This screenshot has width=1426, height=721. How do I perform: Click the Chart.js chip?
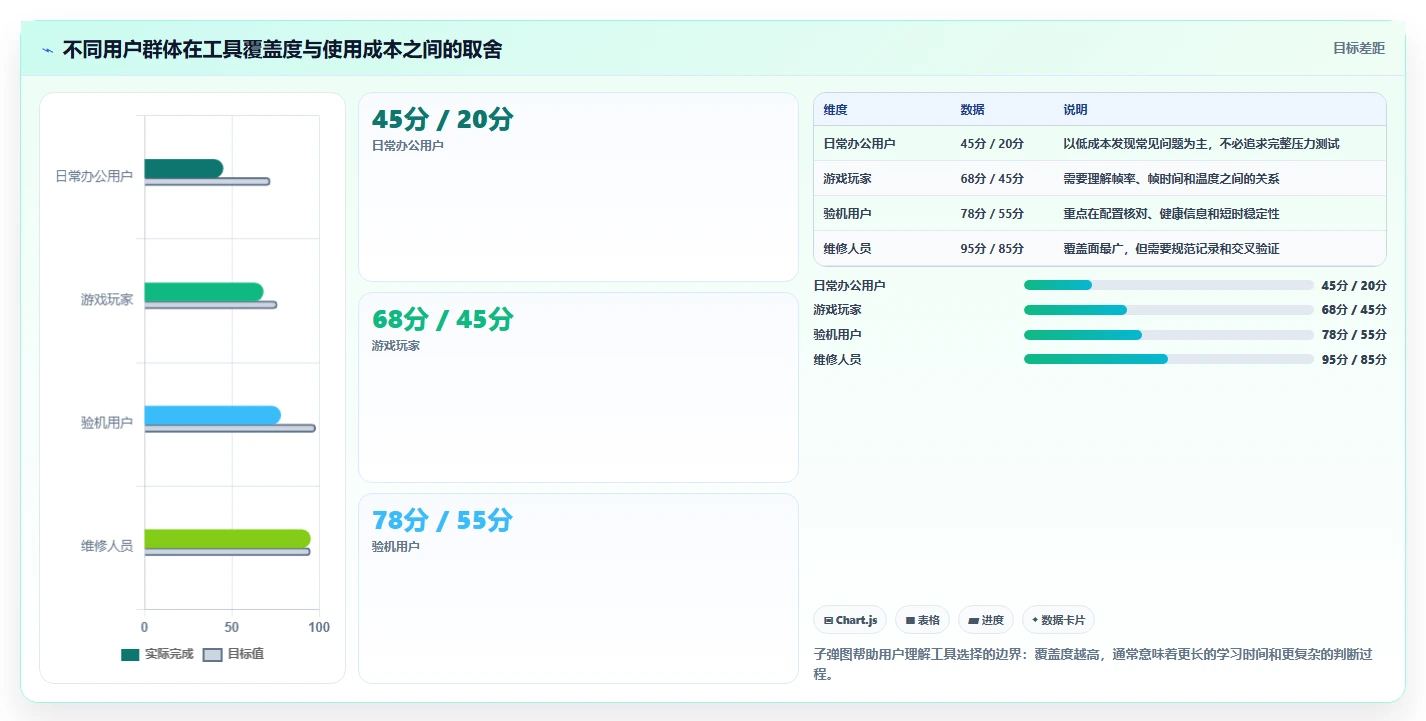point(850,620)
